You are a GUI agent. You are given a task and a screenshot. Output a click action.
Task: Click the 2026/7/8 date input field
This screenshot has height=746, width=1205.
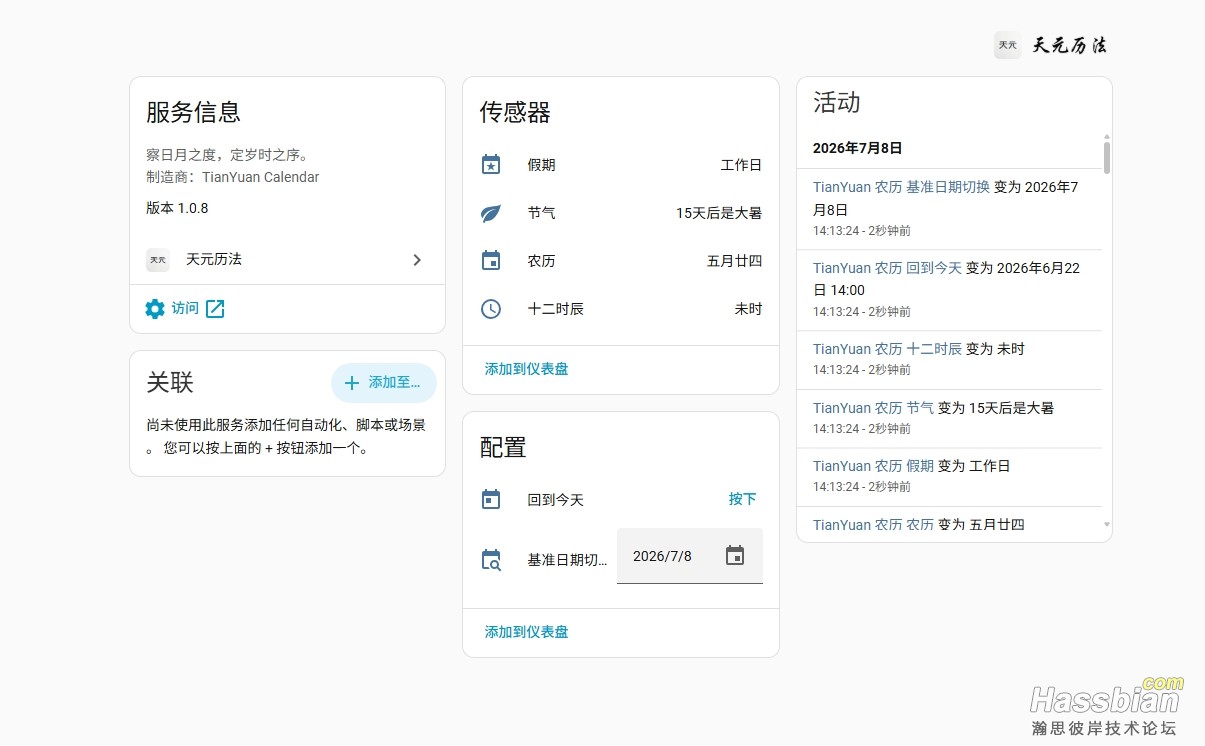pos(690,556)
